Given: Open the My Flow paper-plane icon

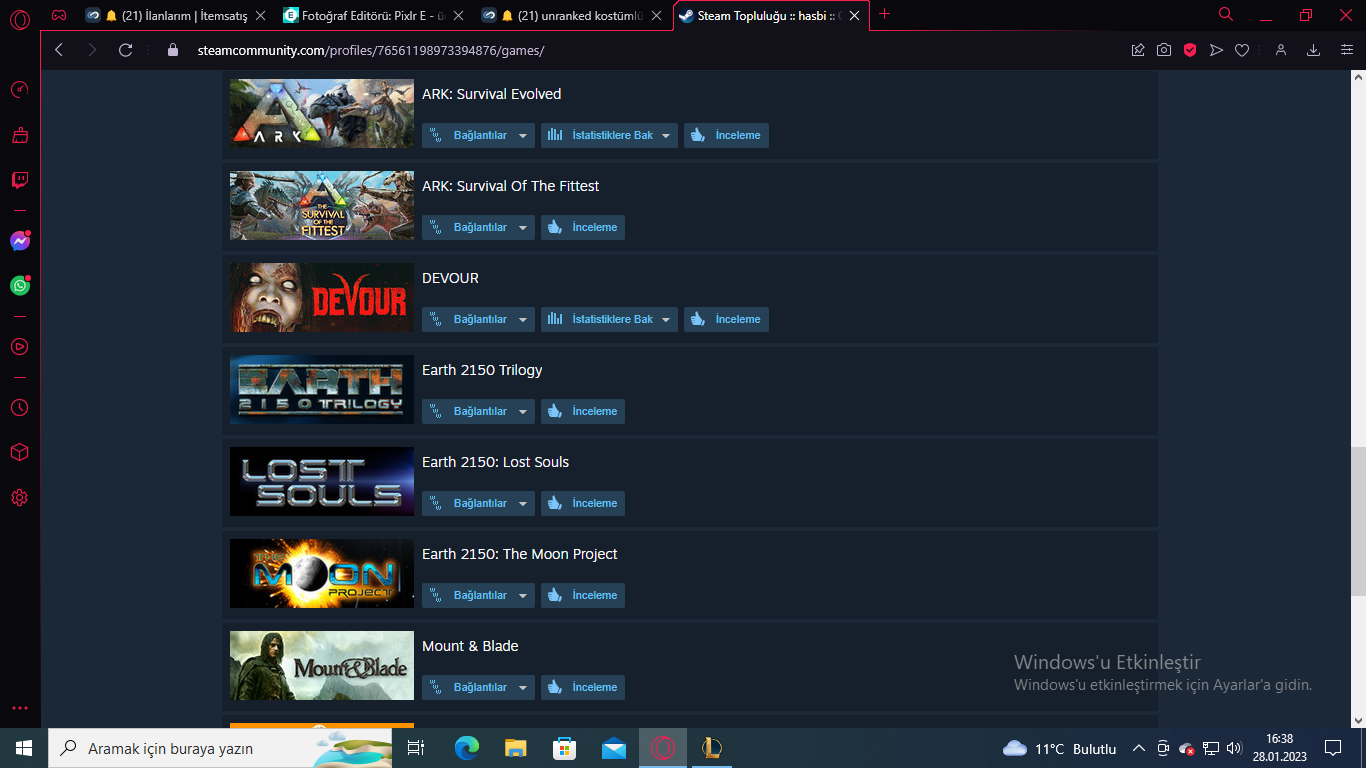Looking at the screenshot, I should [x=1216, y=50].
